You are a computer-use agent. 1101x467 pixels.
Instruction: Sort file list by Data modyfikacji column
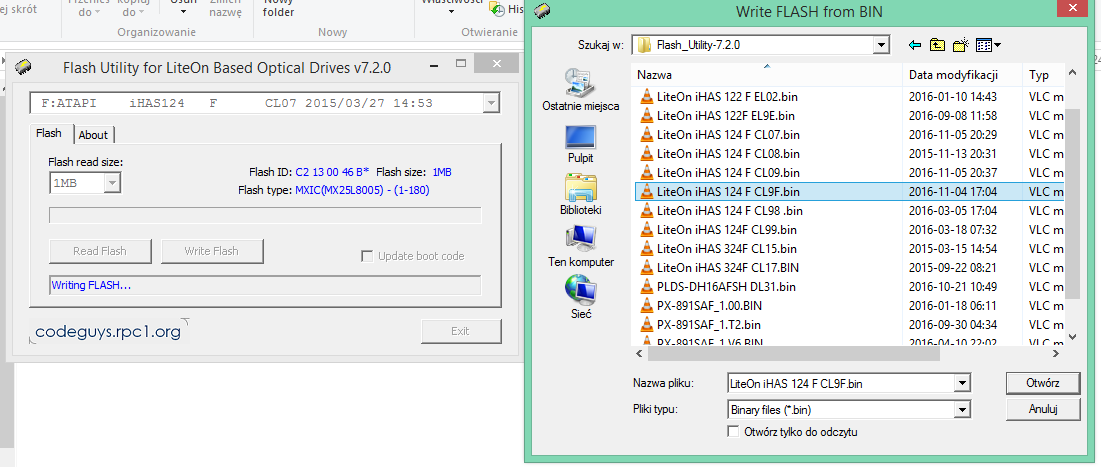[x=963, y=74]
